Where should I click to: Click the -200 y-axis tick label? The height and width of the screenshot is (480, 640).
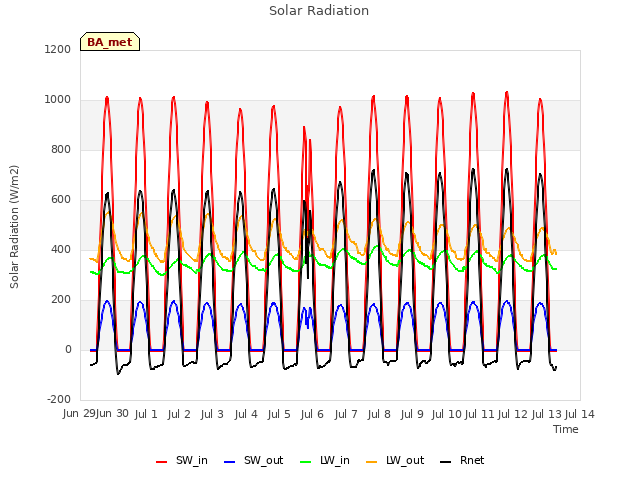(x=59, y=399)
